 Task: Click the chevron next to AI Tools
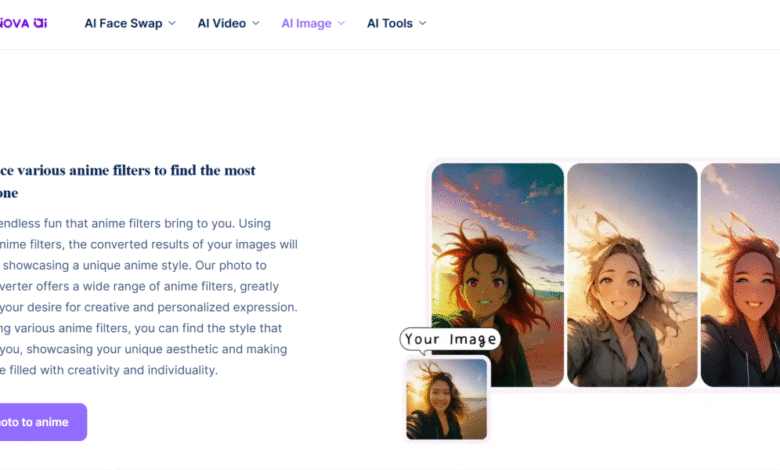(x=423, y=23)
